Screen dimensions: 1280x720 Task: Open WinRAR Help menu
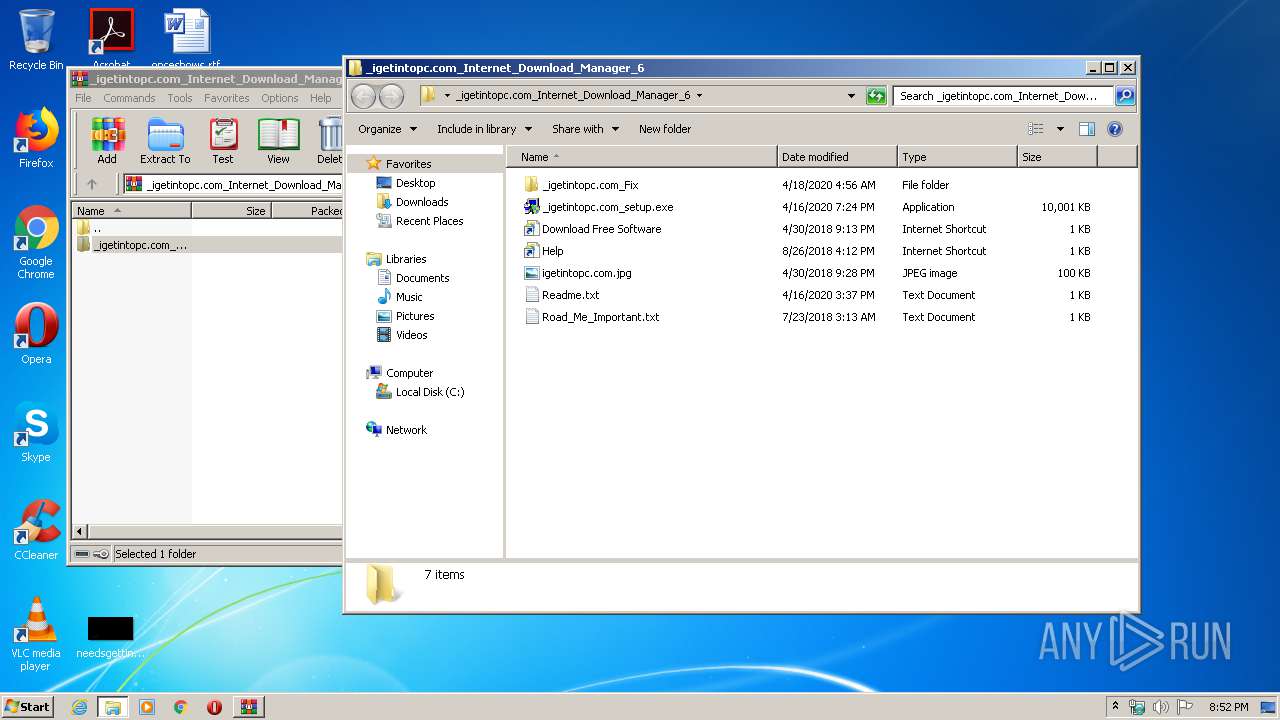320,98
